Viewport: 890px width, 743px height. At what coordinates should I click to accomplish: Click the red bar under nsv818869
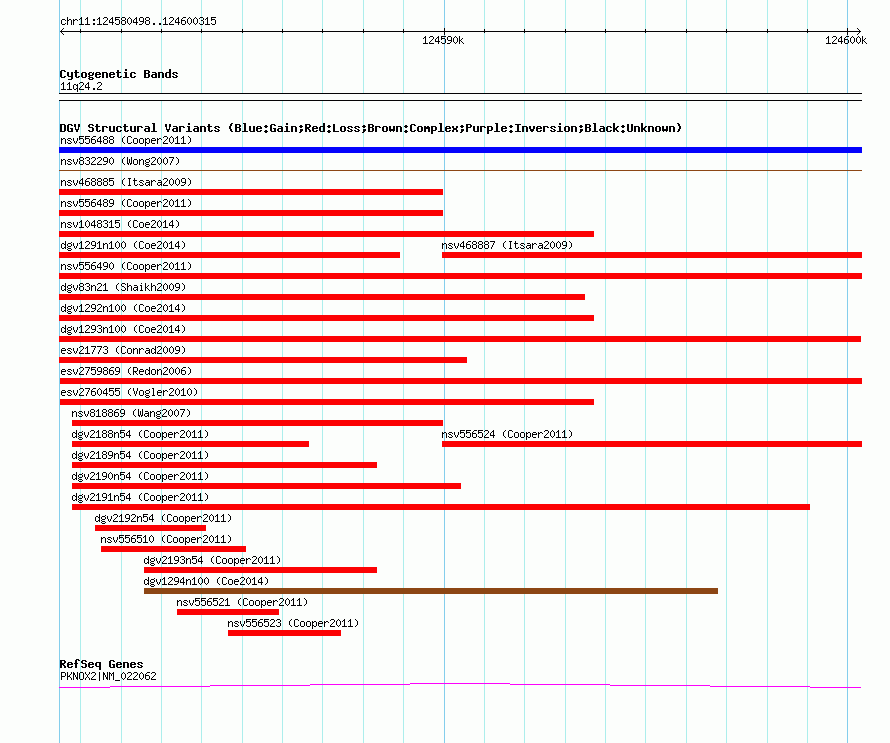(x=257, y=423)
